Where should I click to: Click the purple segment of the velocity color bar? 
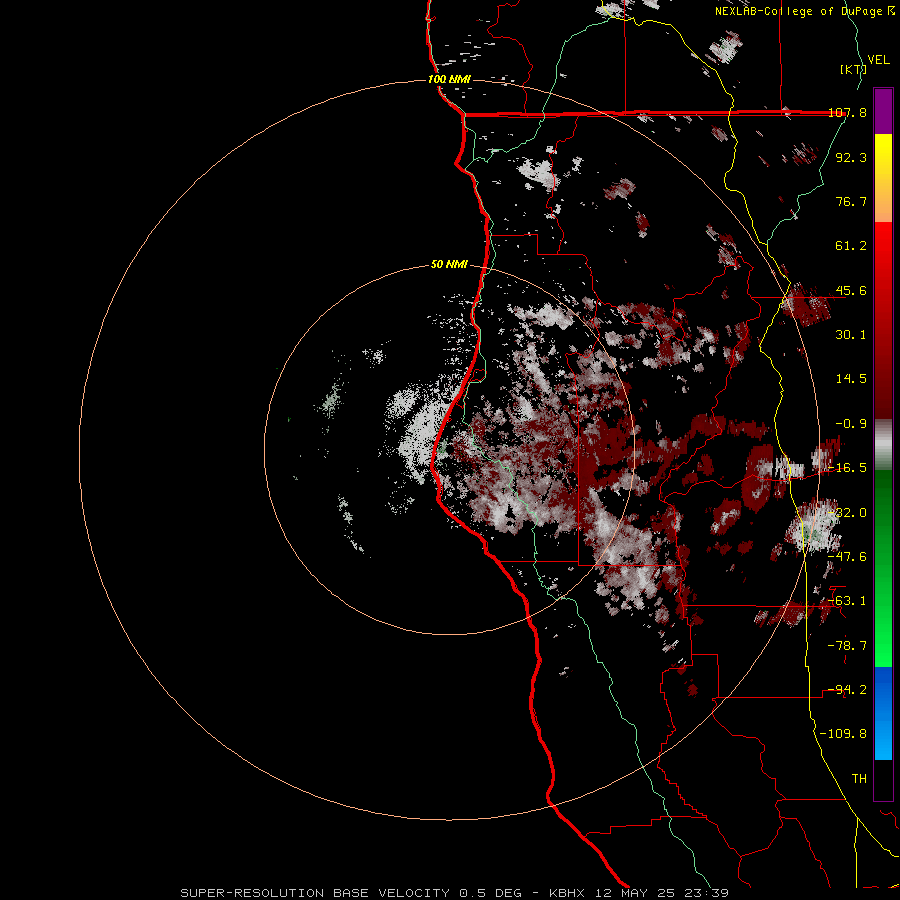point(883,111)
